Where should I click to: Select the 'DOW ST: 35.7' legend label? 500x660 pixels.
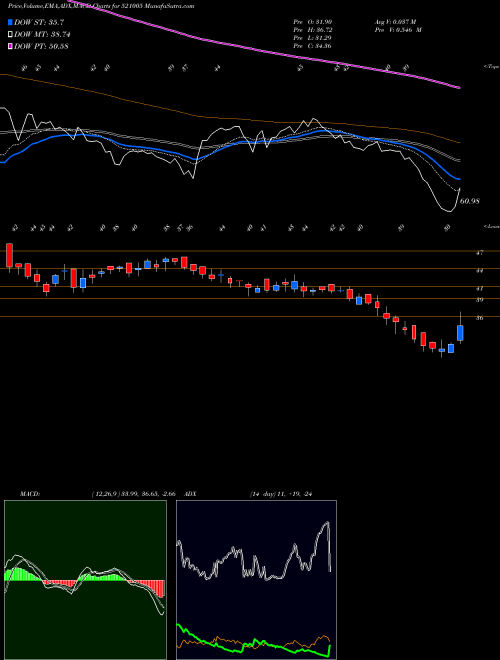(39, 22)
